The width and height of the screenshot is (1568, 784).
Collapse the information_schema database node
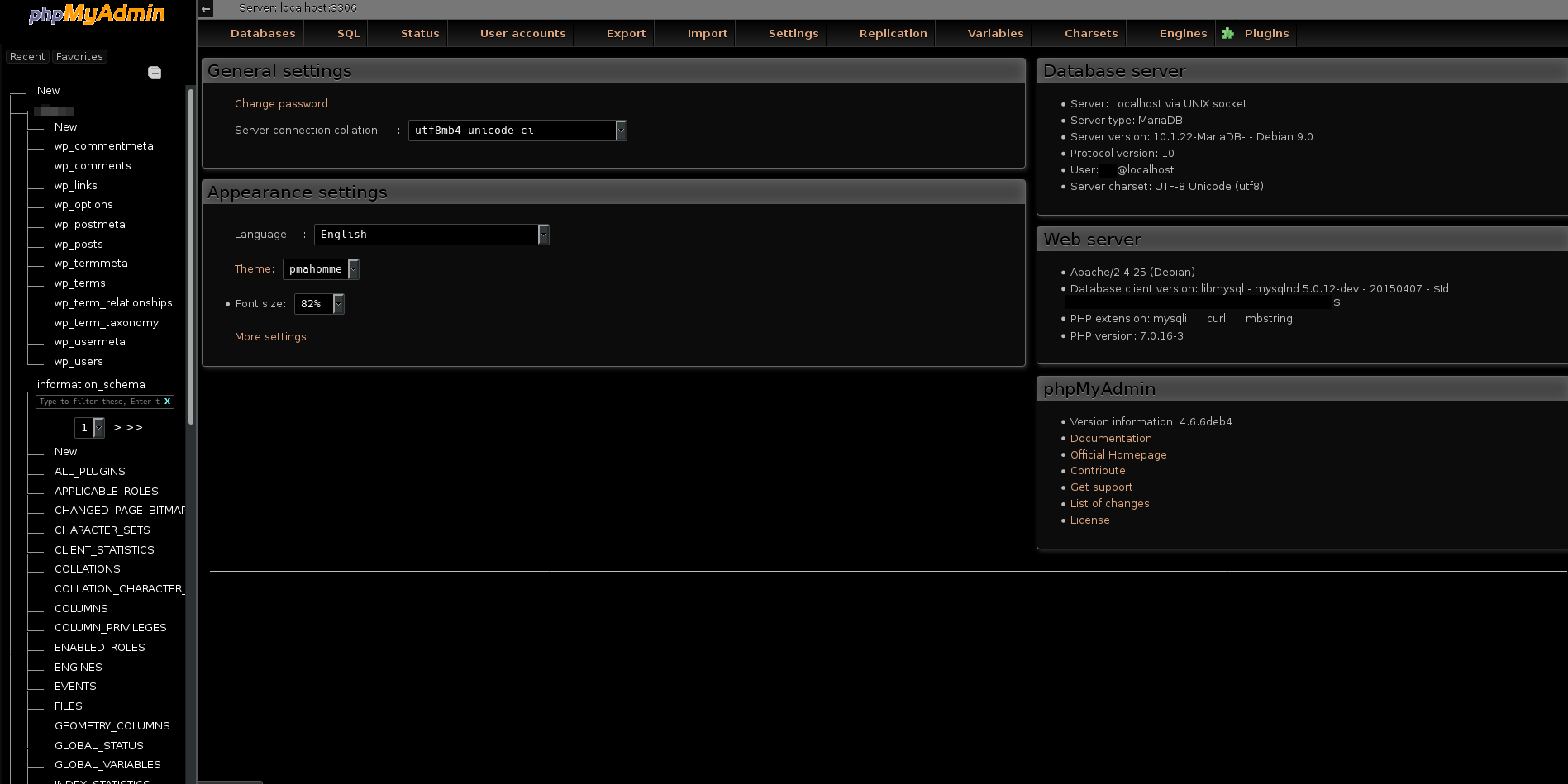pos(18,385)
